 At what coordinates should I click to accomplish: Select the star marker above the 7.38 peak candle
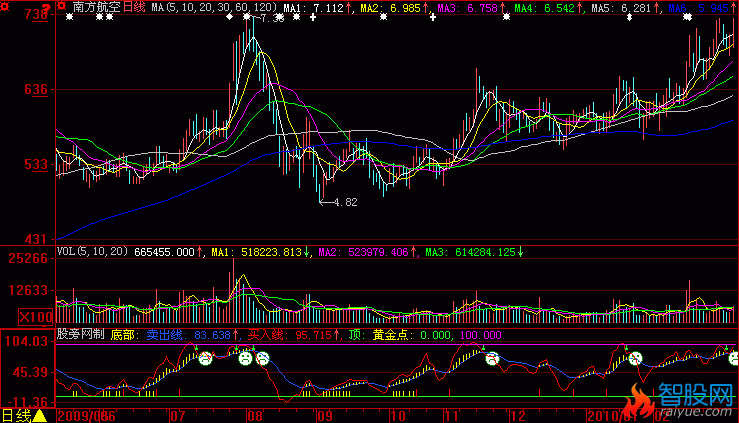tap(247, 17)
